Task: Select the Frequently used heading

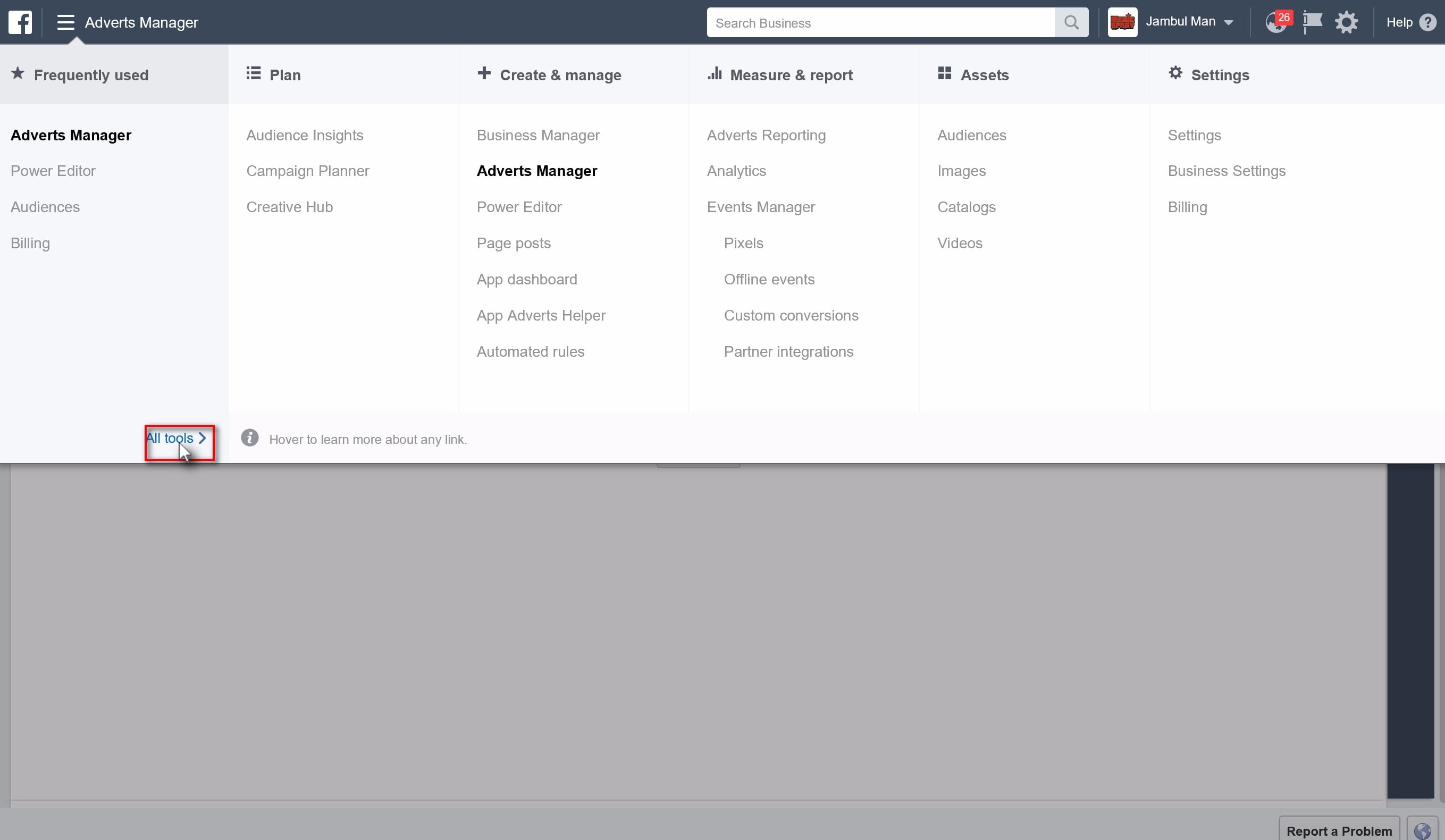Action: [90, 75]
